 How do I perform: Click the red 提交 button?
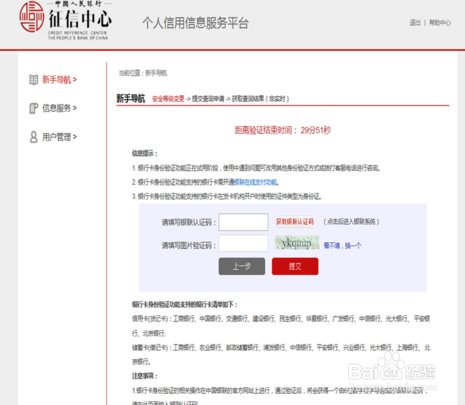[x=295, y=266]
